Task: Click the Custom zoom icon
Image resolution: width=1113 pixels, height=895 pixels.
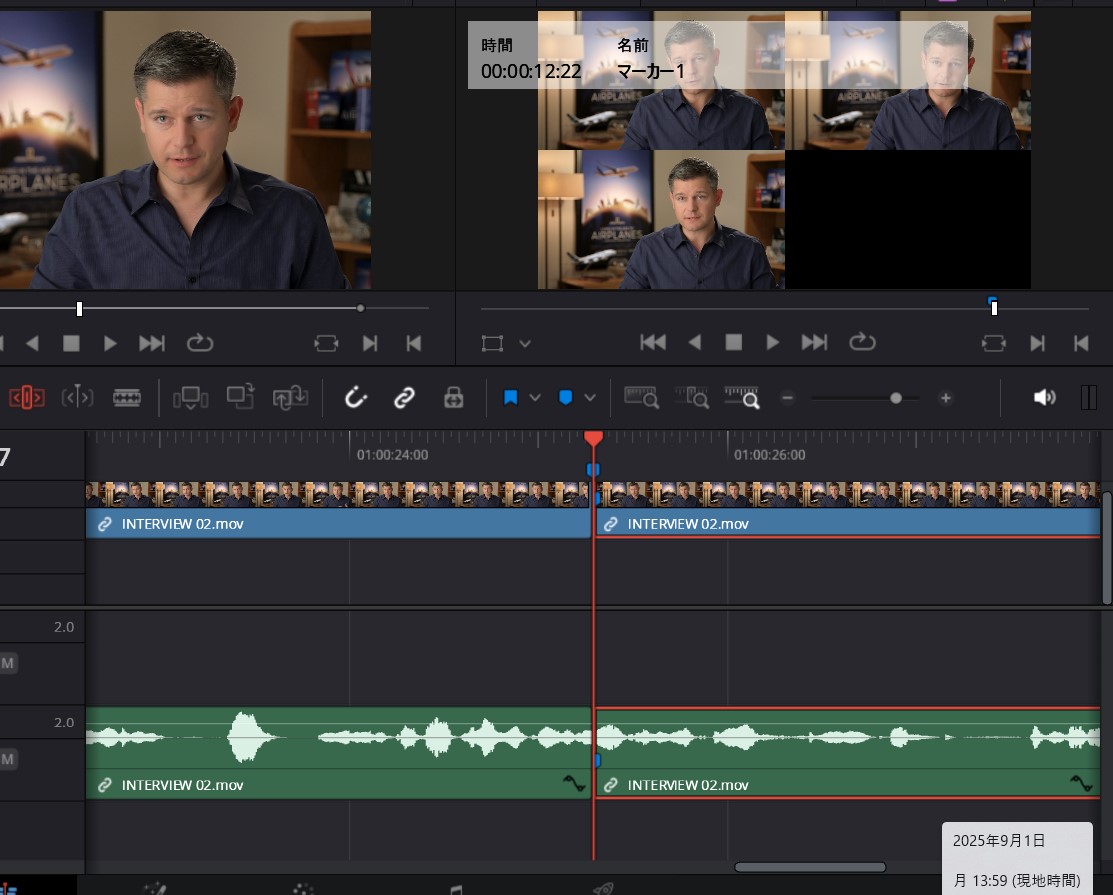Action: (x=742, y=397)
